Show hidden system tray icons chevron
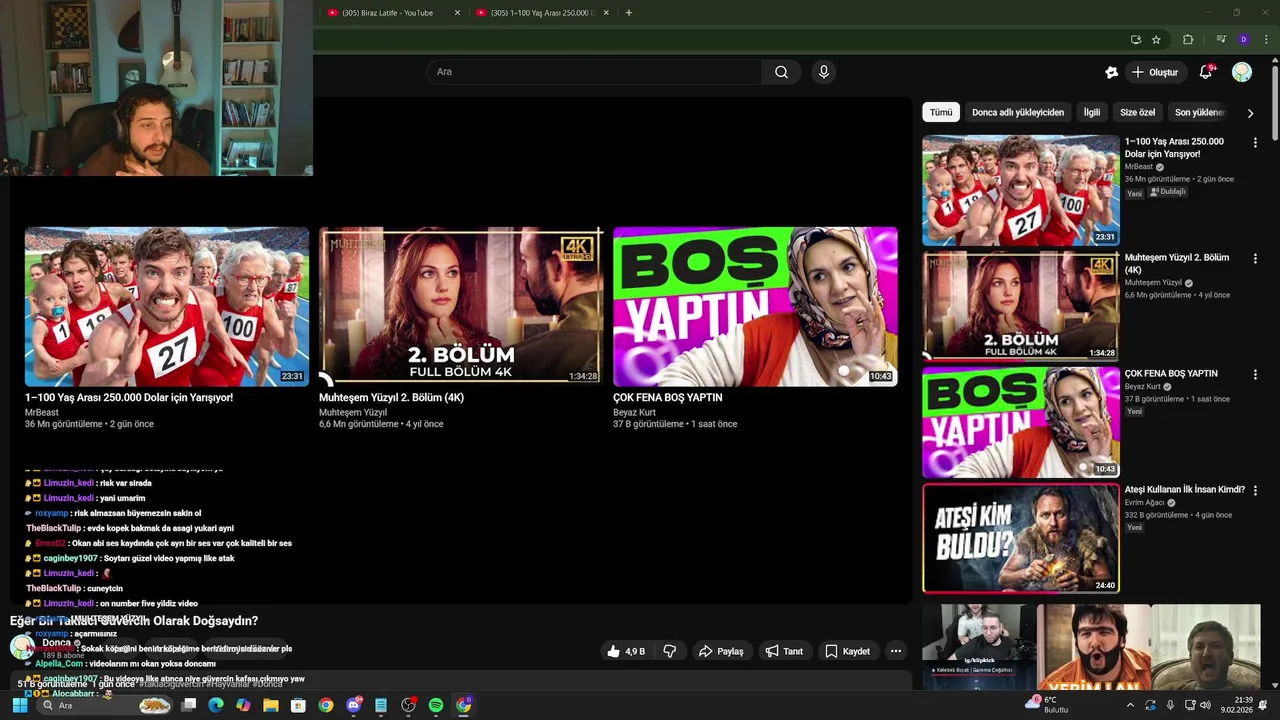The image size is (1280, 720). point(1130,705)
